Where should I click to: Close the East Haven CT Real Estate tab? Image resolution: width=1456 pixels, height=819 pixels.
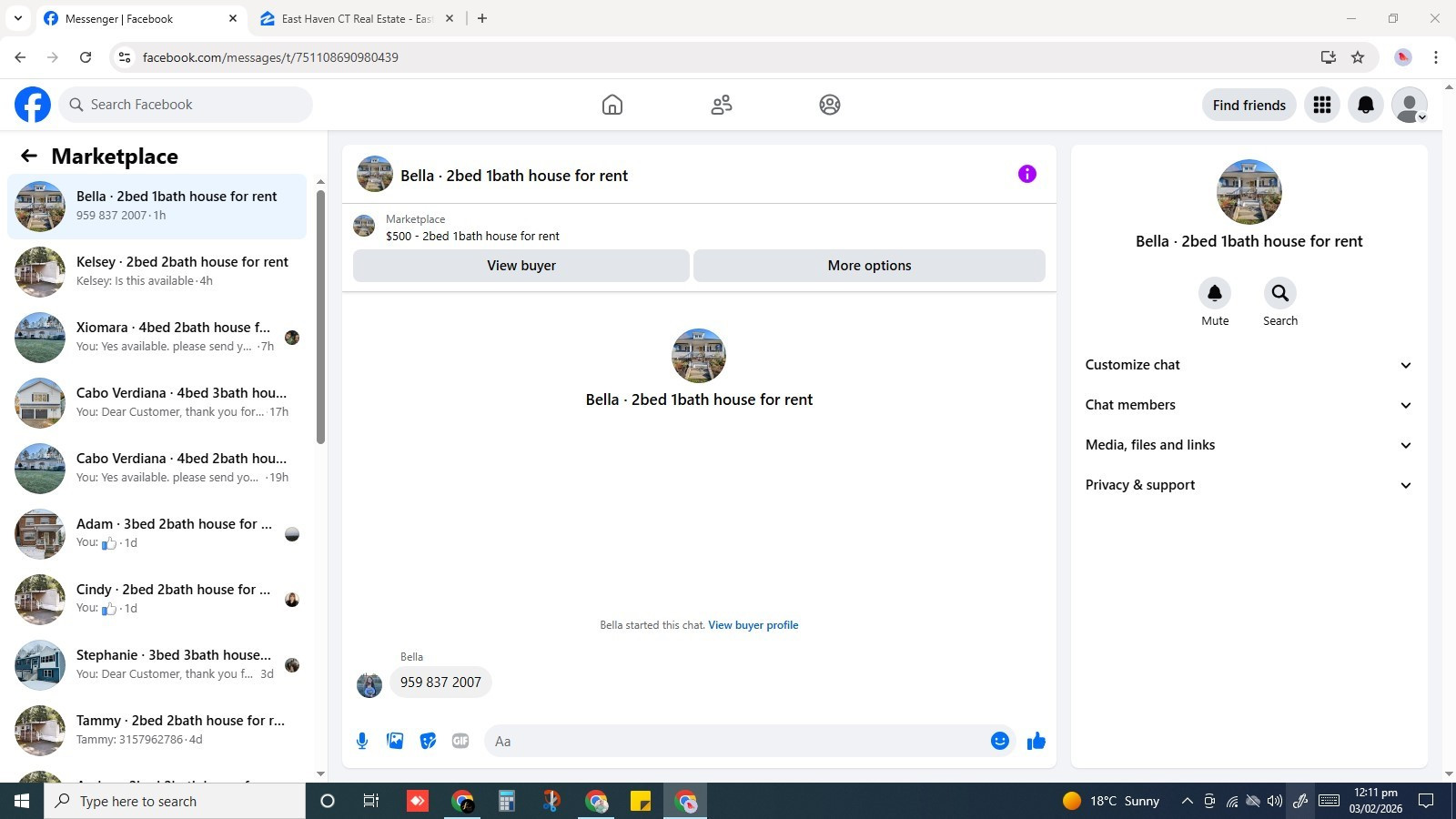(450, 18)
